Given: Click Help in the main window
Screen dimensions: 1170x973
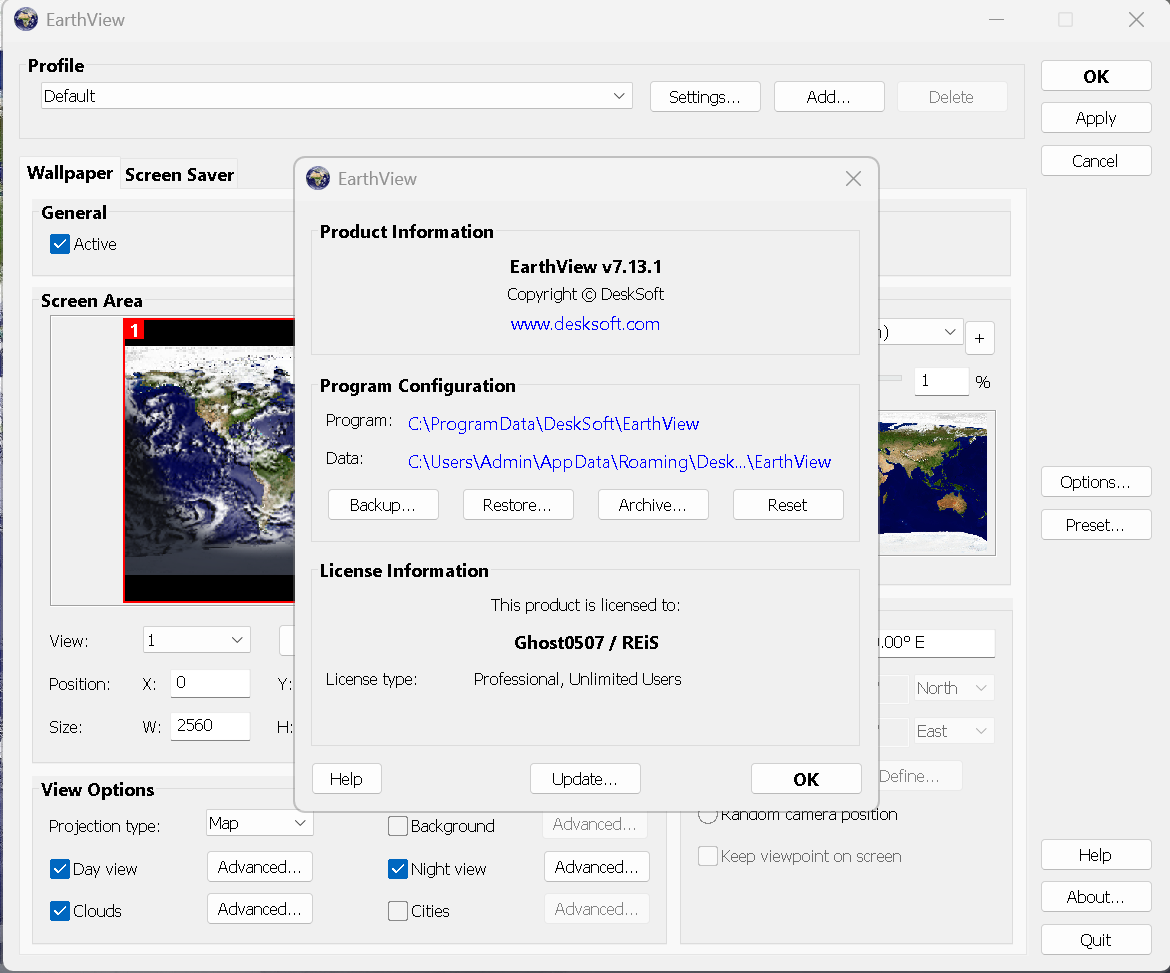Looking at the screenshot, I should pos(1096,854).
